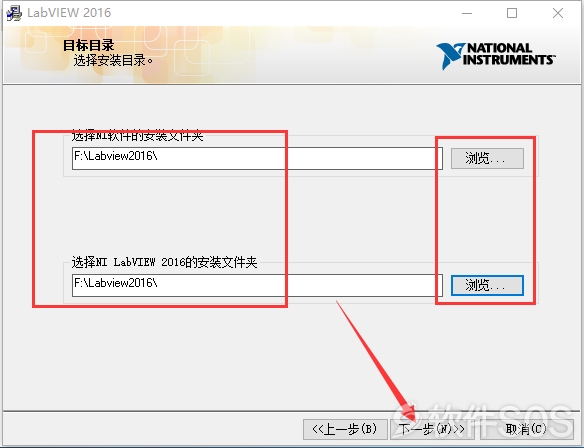This screenshot has width=584, height=448.
Task: Minimize the LabVIEW 2016 installer window
Action: [x=467, y=13]
